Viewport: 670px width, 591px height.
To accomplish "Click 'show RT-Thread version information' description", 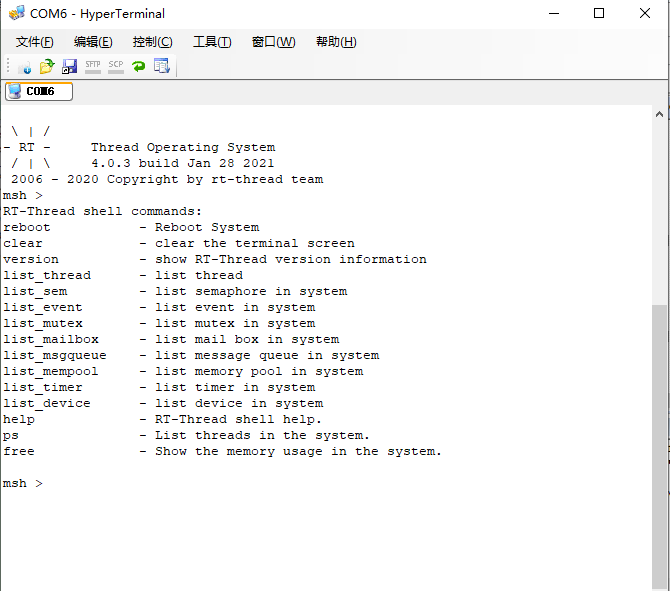I will (x=291, y=259).
